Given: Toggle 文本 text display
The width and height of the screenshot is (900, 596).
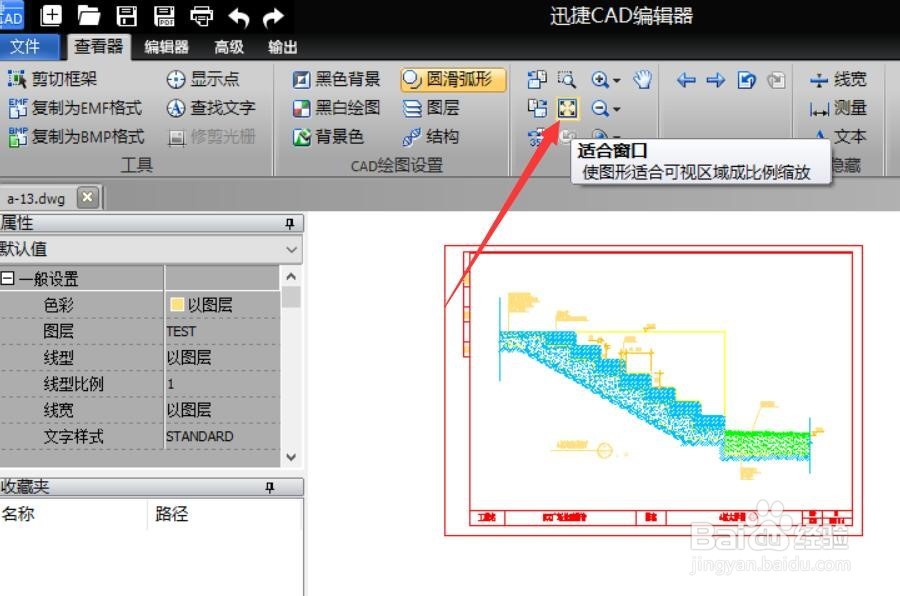Looking at the screenshot, I should 841,137.
